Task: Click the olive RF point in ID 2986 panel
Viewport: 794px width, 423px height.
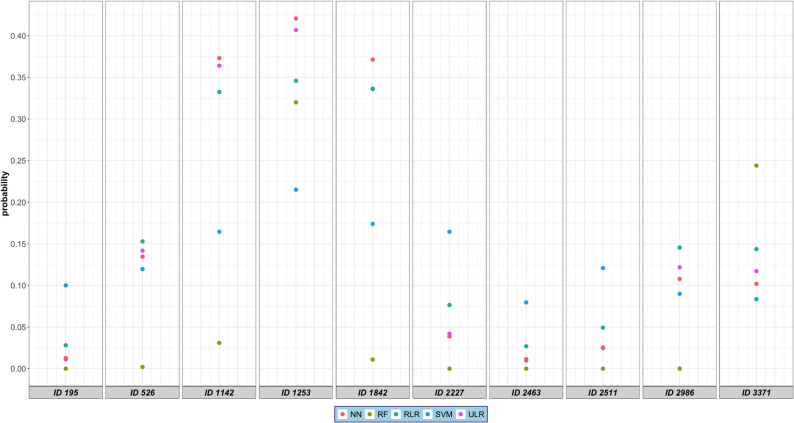Action: [680, 369]
